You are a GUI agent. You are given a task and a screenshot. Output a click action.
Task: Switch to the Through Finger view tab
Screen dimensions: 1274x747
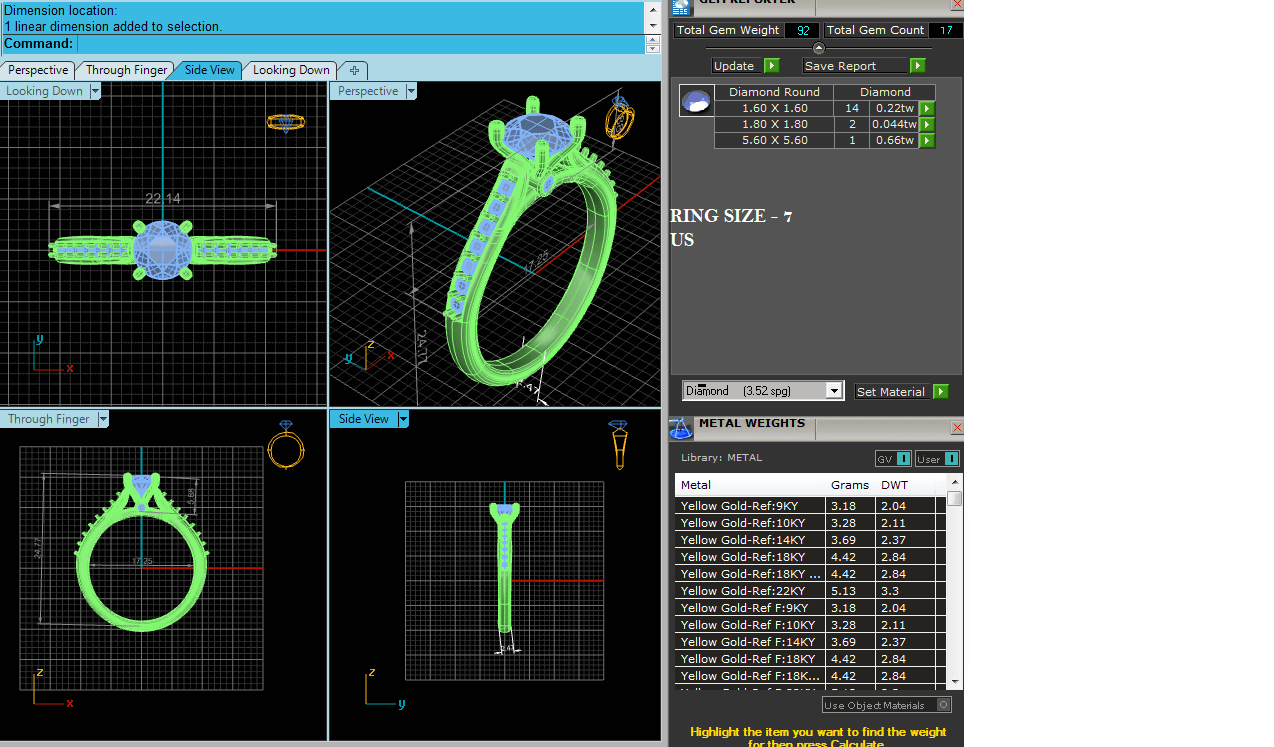(x=126, y=70)
